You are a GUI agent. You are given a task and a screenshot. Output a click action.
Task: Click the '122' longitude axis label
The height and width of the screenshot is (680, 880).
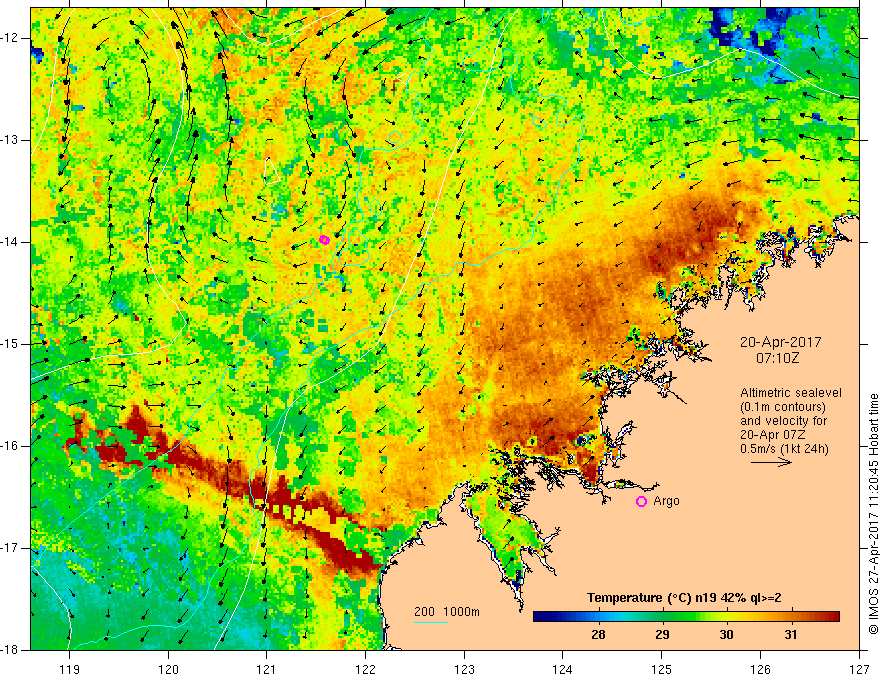point(365,669)
